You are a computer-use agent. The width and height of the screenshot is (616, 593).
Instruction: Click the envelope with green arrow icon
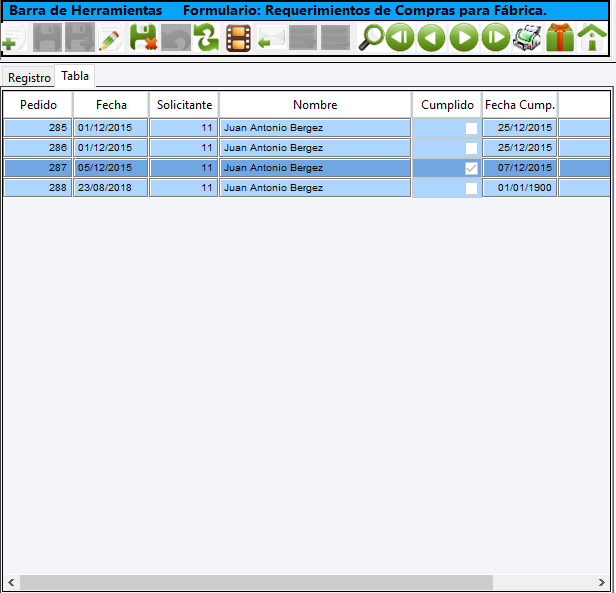click(x=271, y=38)
